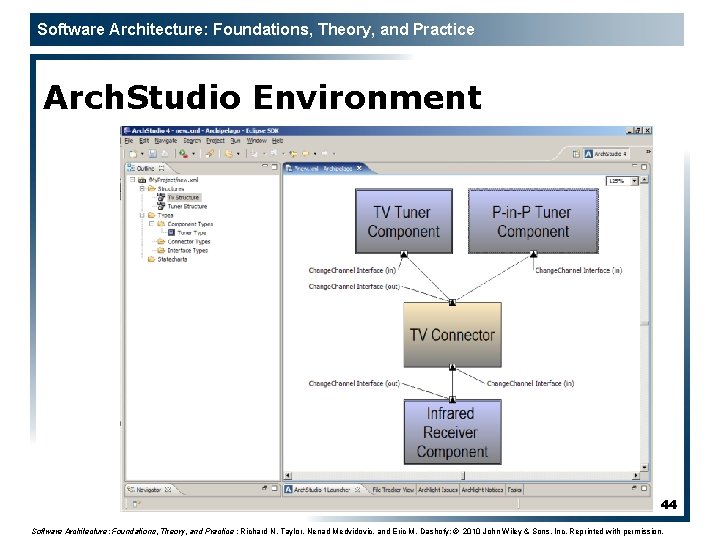The width and height of the screenshot is (720, 540).
Task: Select the Statecharts folder
Action: click(172, 259)
